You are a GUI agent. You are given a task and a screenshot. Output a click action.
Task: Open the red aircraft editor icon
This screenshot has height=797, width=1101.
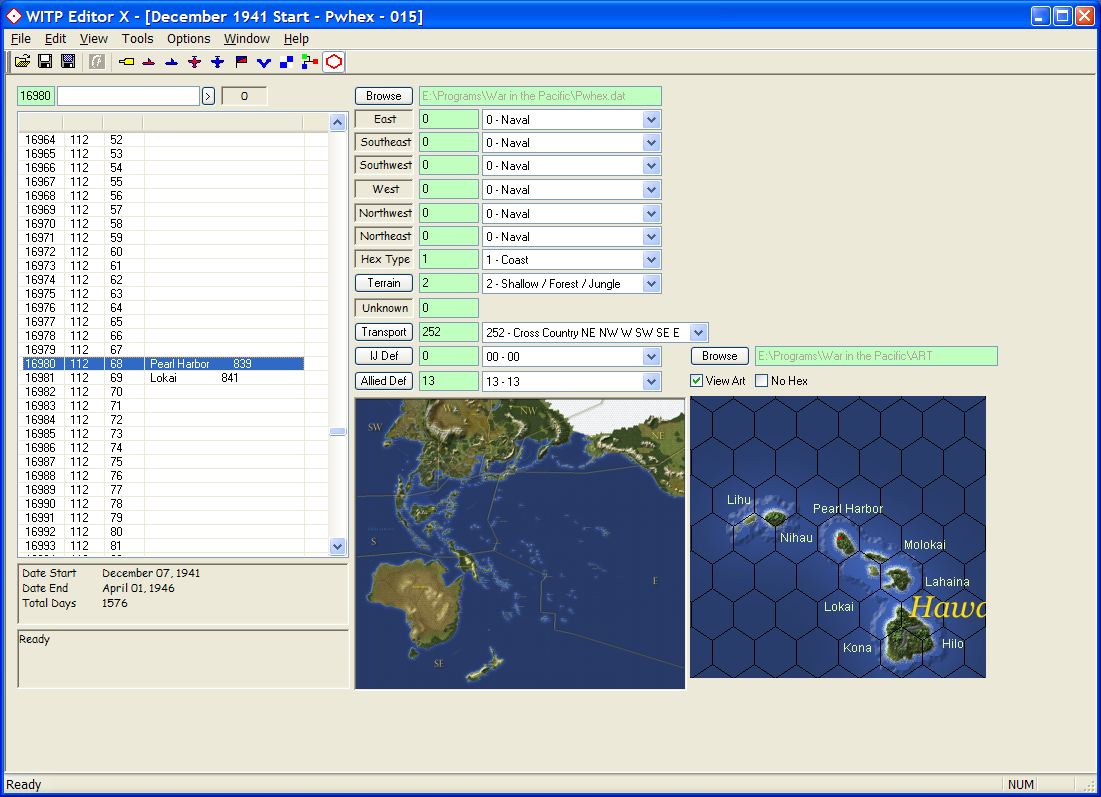[x=195, y=62]
